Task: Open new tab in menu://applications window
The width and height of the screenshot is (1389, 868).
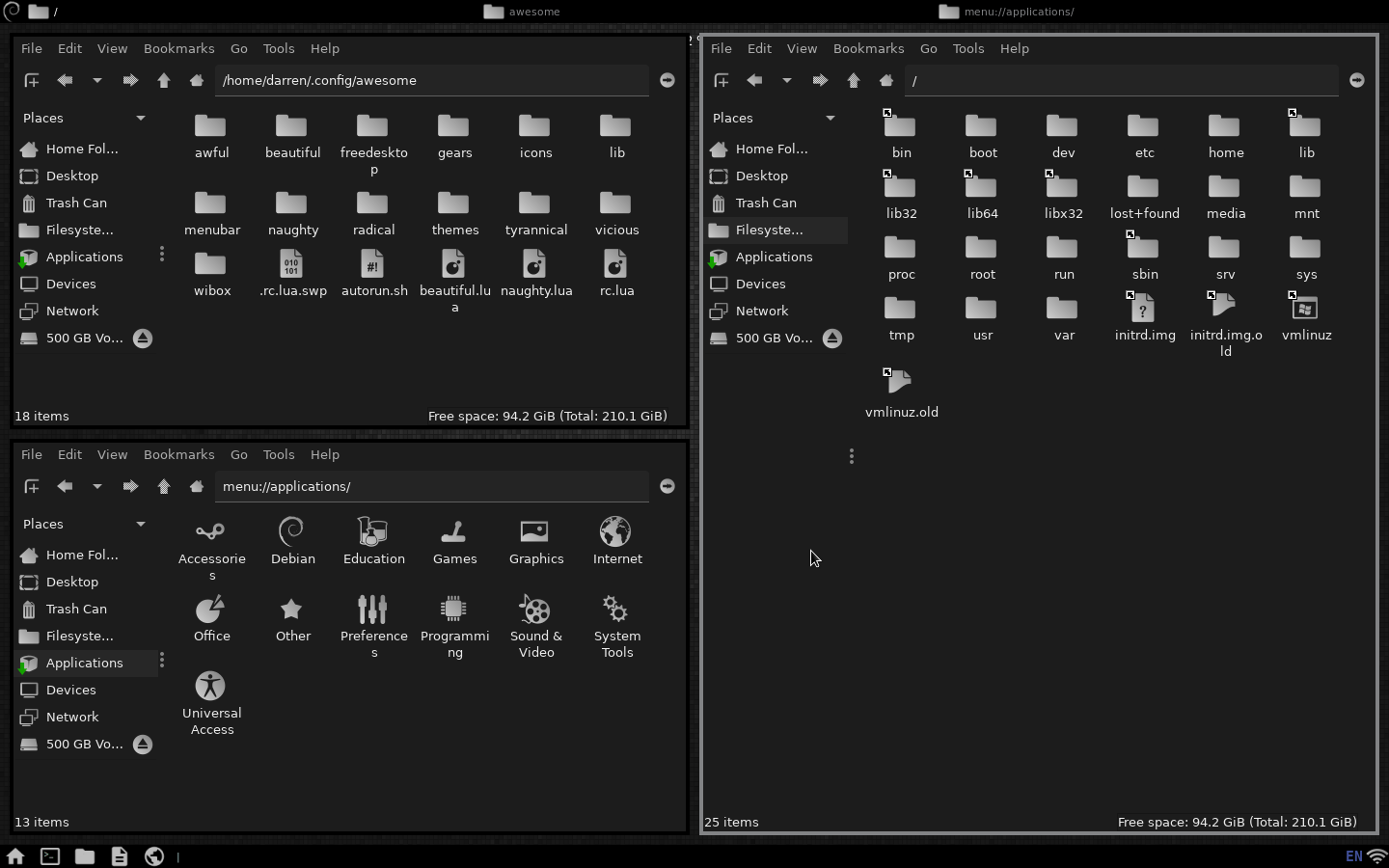Action: click(x=32, y=486)
